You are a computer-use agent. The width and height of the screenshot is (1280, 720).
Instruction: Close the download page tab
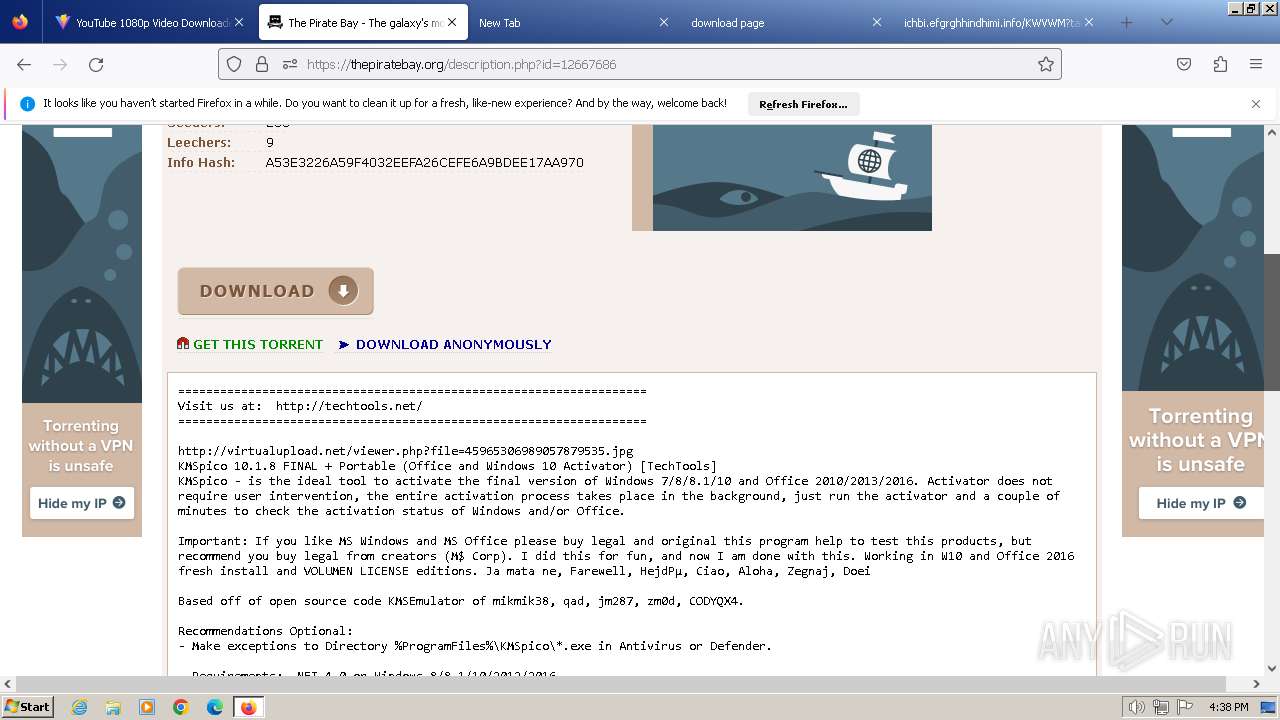(877, 22)
